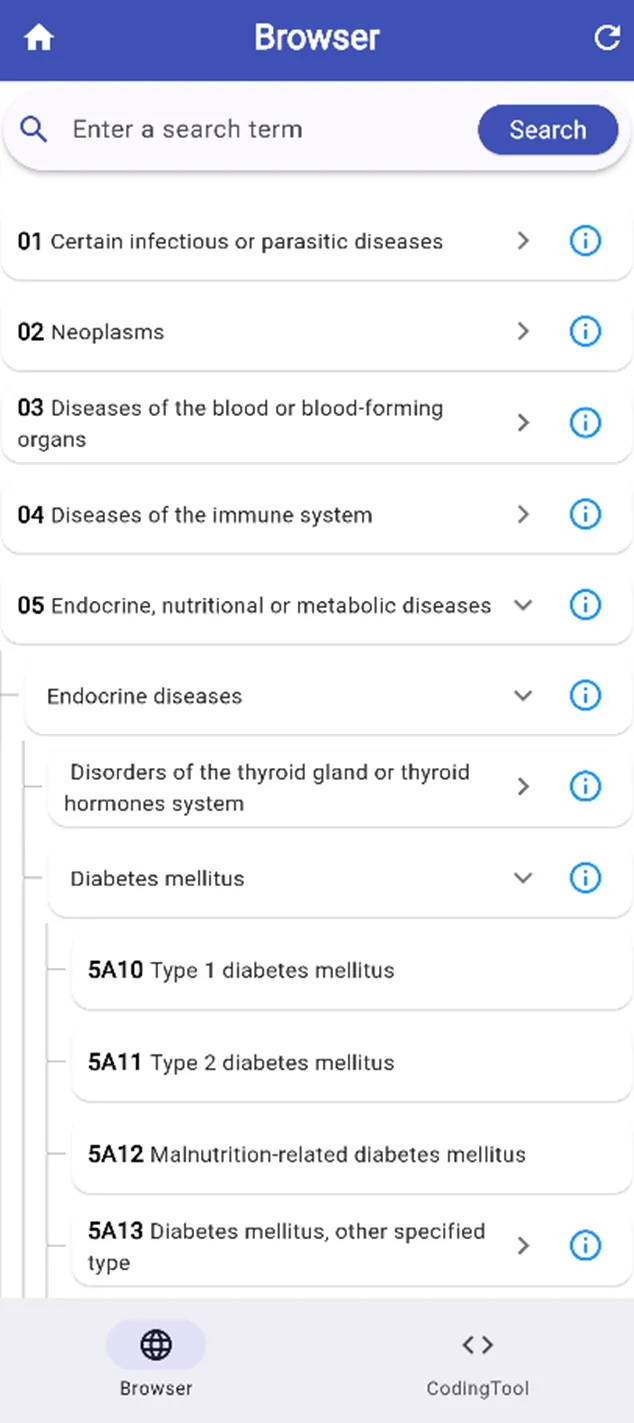View info for Diseases of the immune system
Viewport: 634px width, 1423px height.
(585, 514)
